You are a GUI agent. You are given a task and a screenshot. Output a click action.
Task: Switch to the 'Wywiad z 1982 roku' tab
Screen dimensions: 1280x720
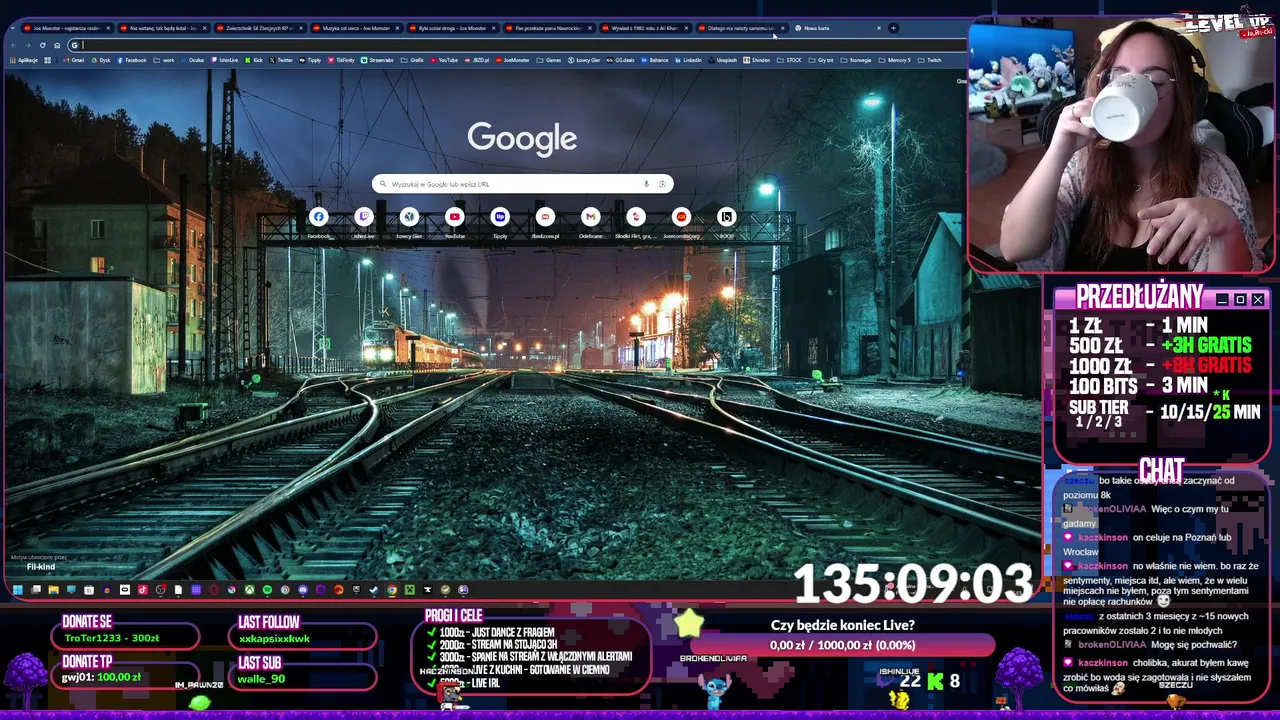[x=645, y=28]
